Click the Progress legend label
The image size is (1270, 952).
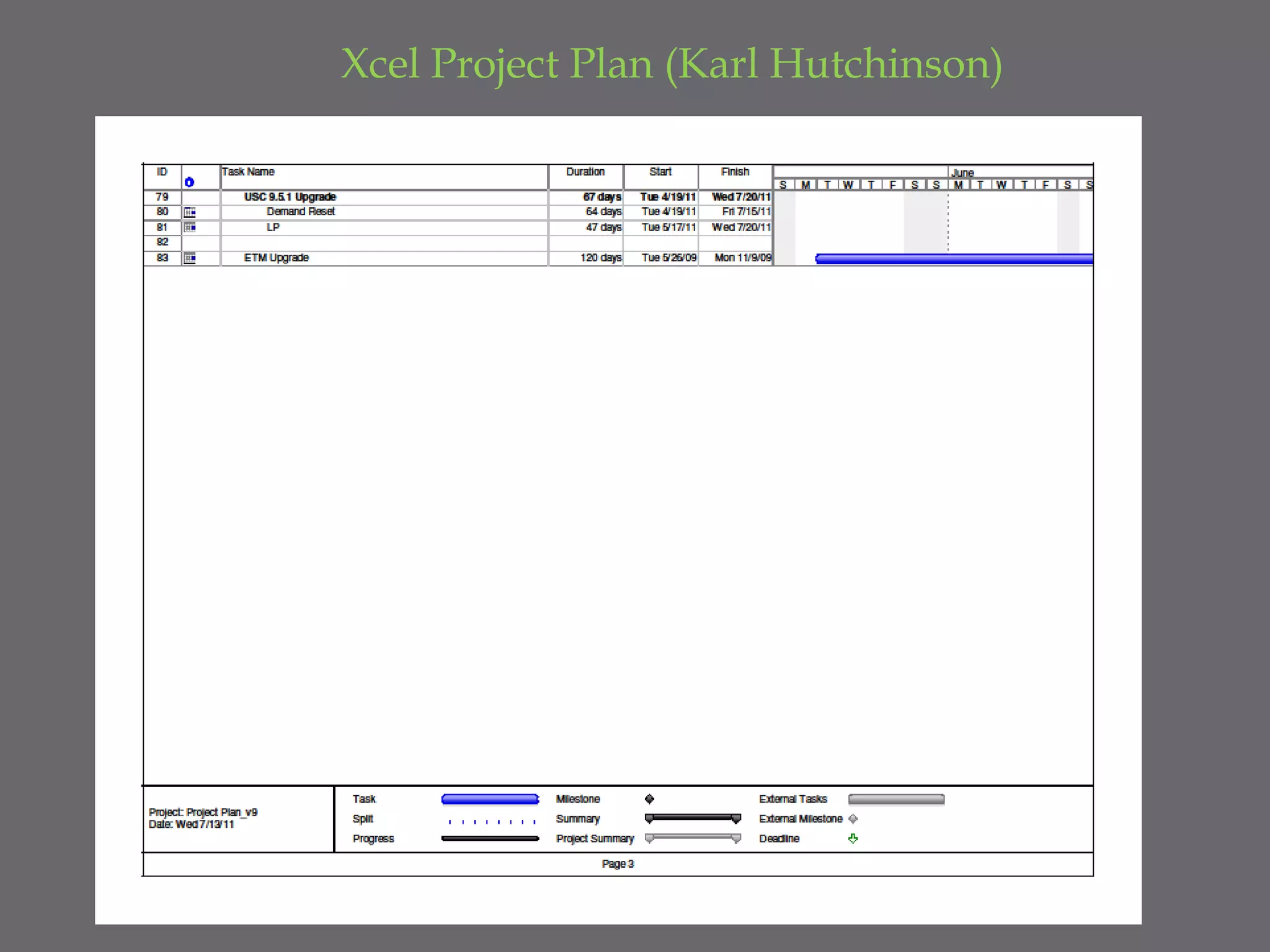[373, 839]
